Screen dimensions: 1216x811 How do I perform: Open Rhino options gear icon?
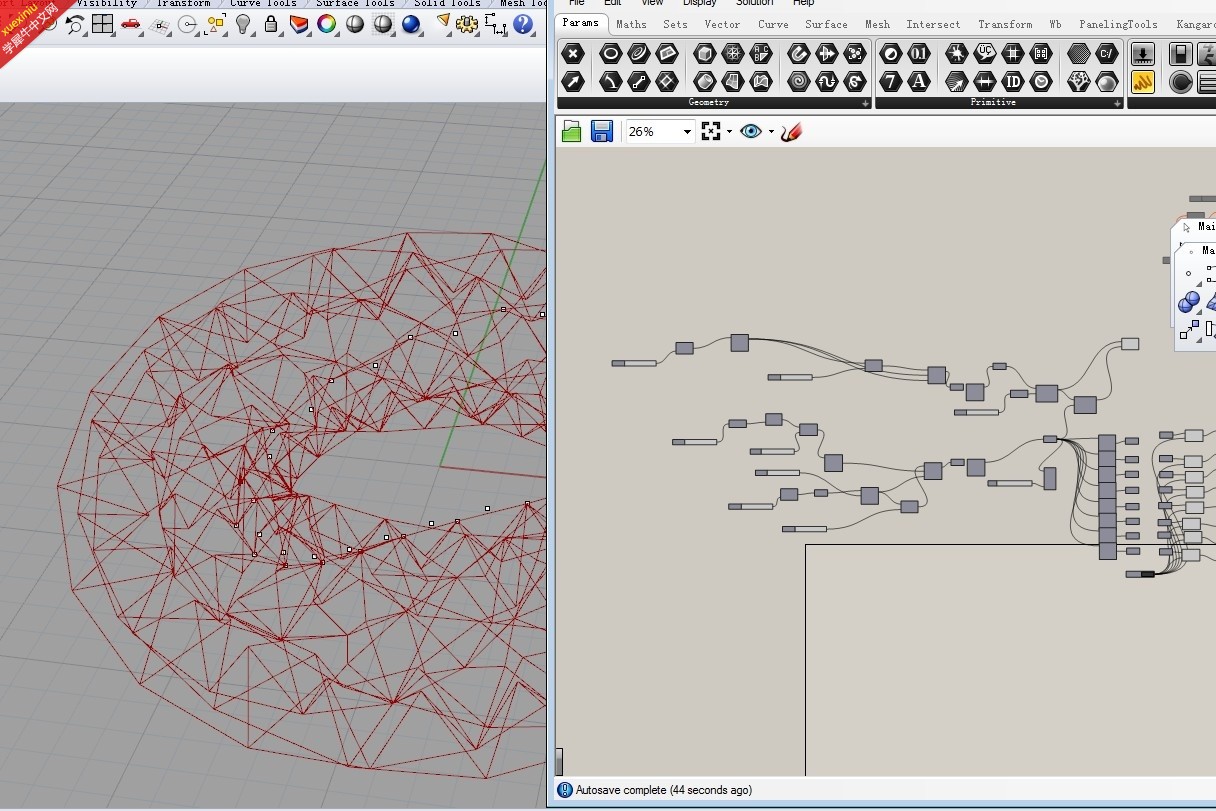tap(467, 24)
